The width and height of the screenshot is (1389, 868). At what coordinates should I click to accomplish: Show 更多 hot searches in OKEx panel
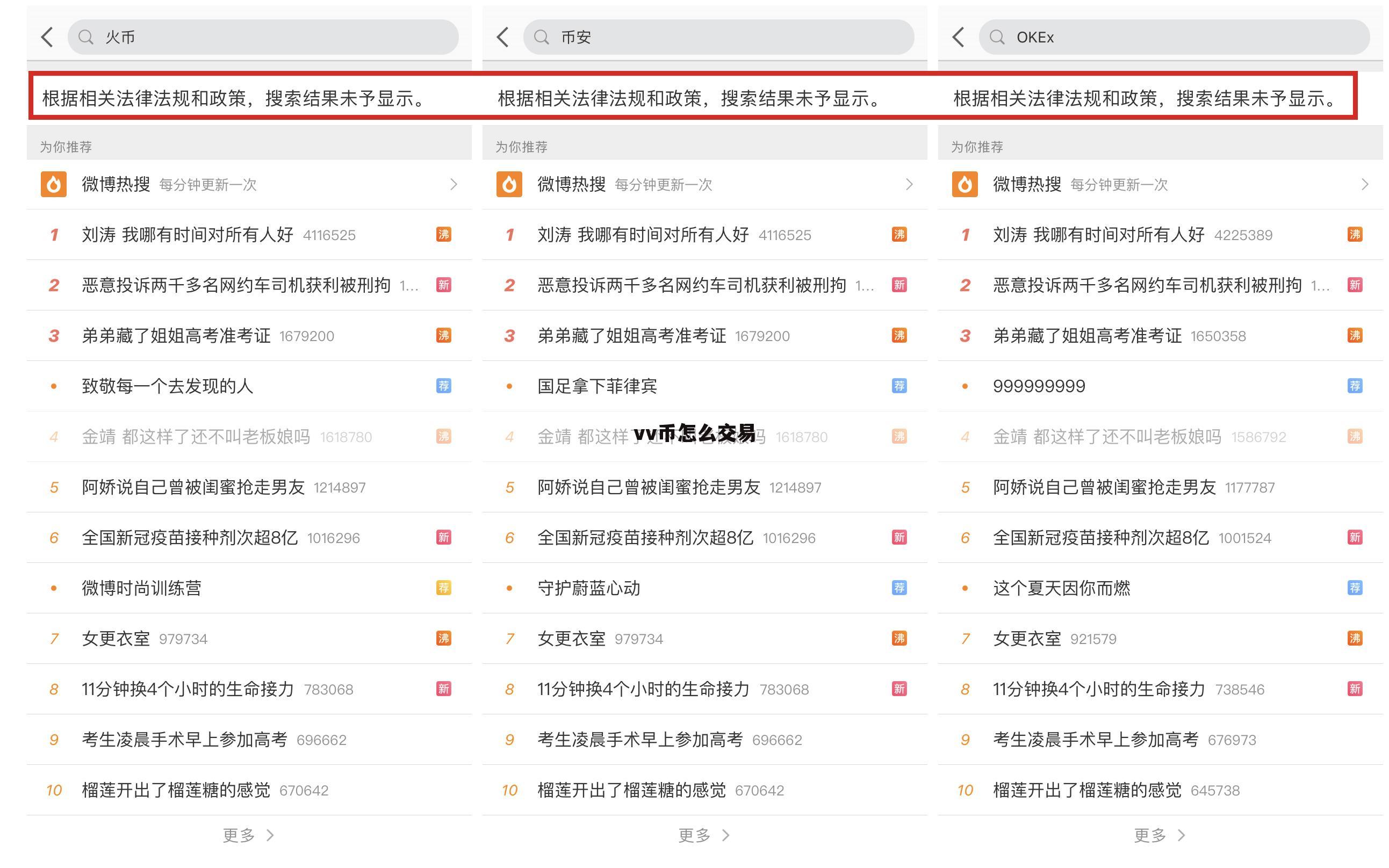(x=1160, y=835)
